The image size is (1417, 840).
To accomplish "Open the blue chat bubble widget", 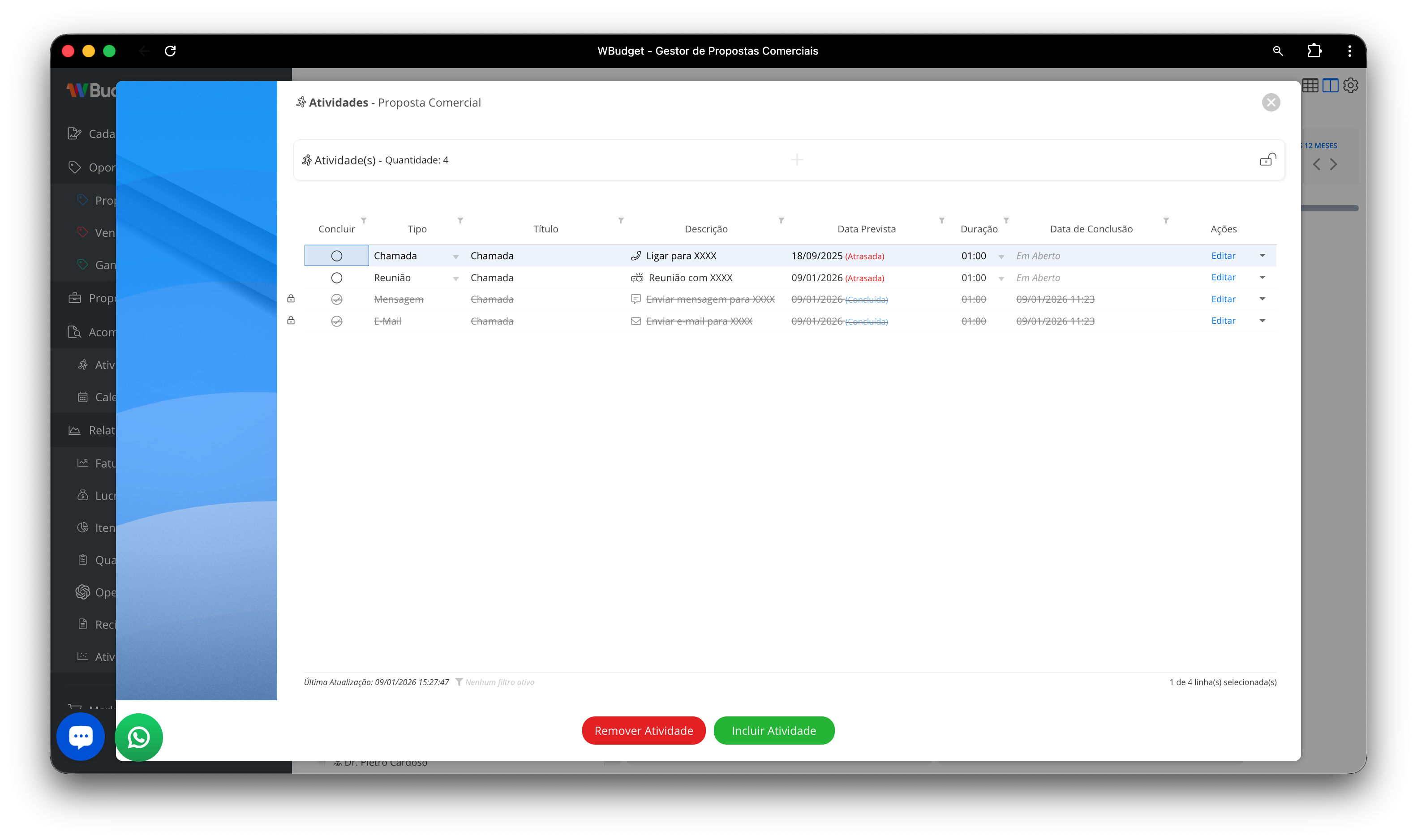I will click(x=80, y=736).
